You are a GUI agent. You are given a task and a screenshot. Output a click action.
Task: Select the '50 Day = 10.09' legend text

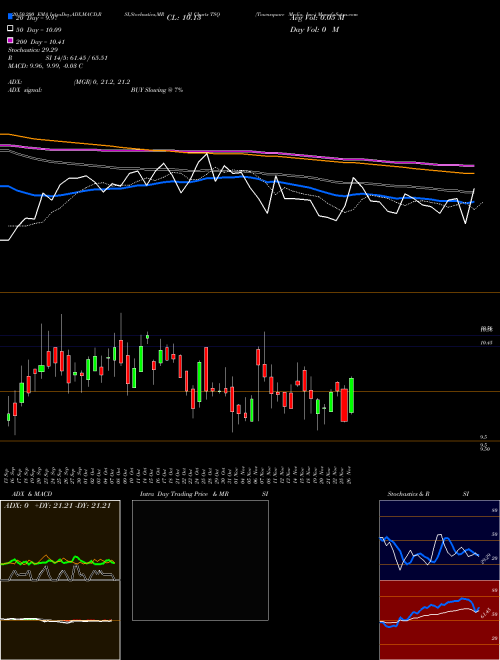39,30
